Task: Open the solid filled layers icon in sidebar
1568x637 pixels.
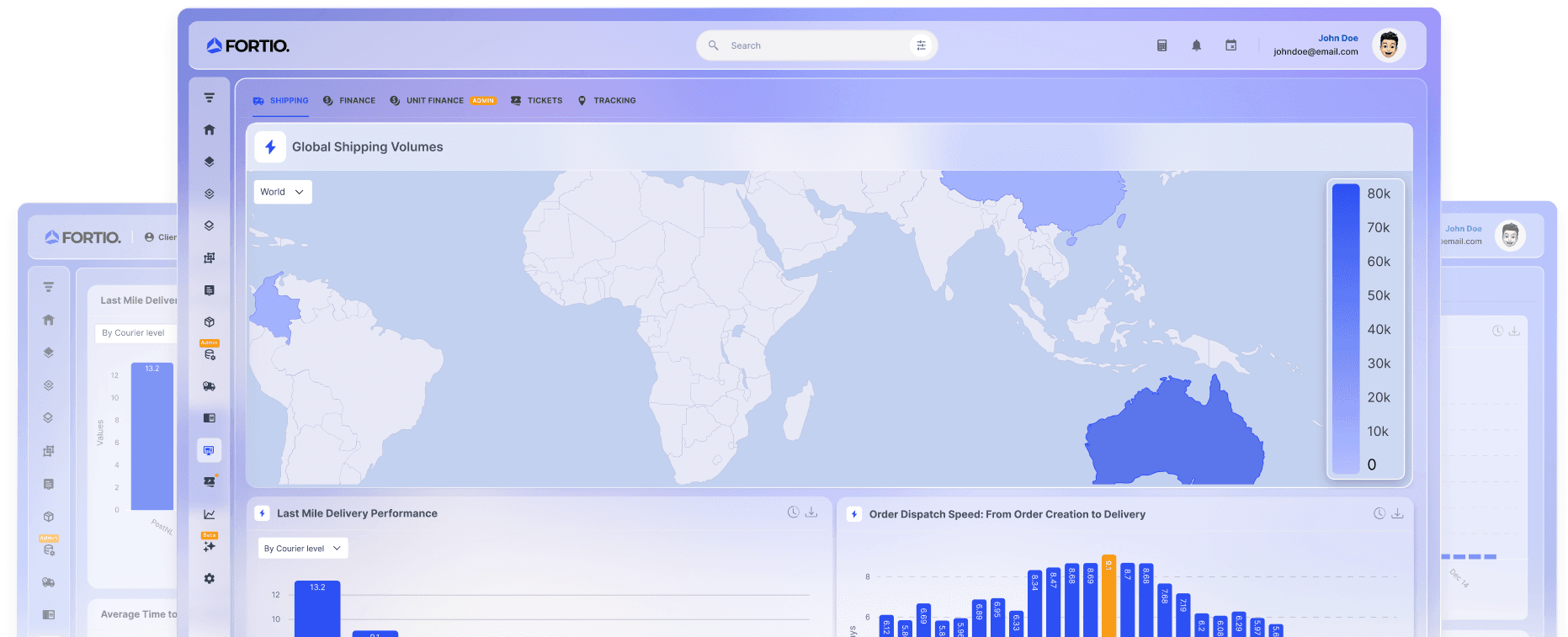Action: 210,162
